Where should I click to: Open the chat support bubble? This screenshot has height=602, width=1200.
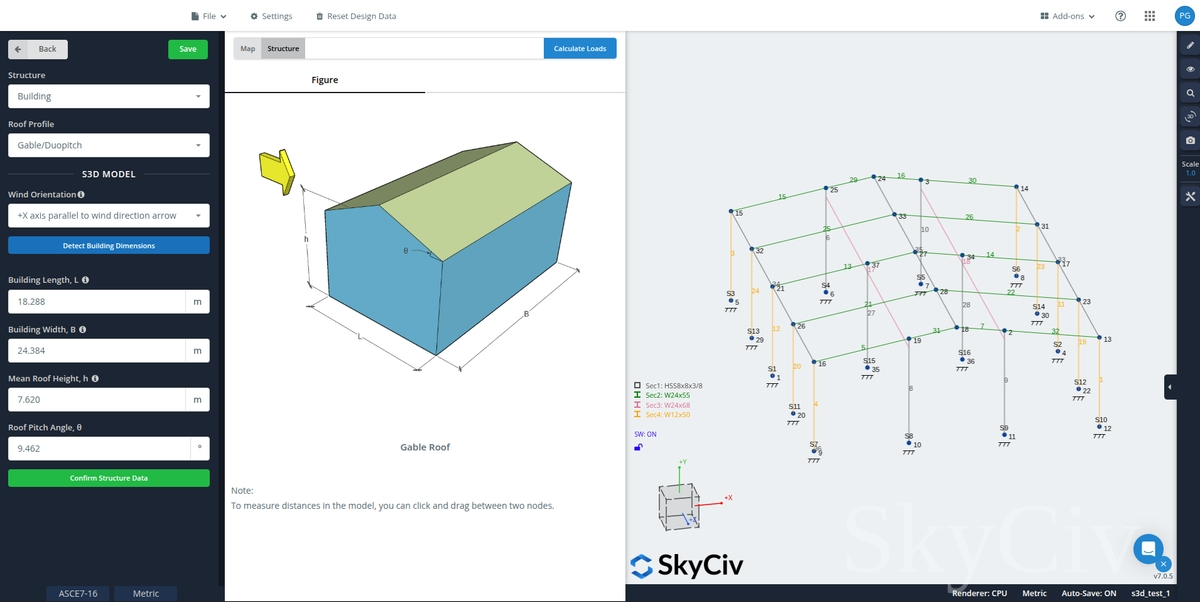pyautogui.click(x=1148, y=549)
